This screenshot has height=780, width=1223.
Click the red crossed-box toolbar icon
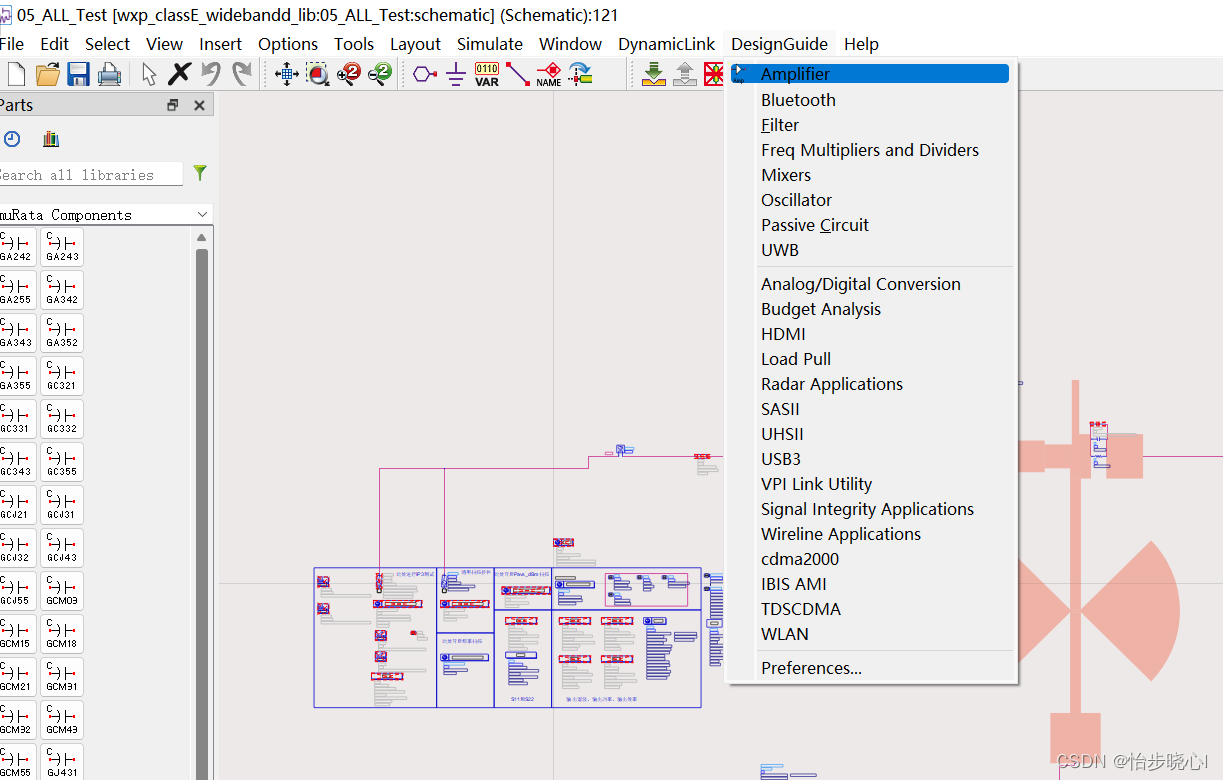pyautogui.click(x=714, y=74)
